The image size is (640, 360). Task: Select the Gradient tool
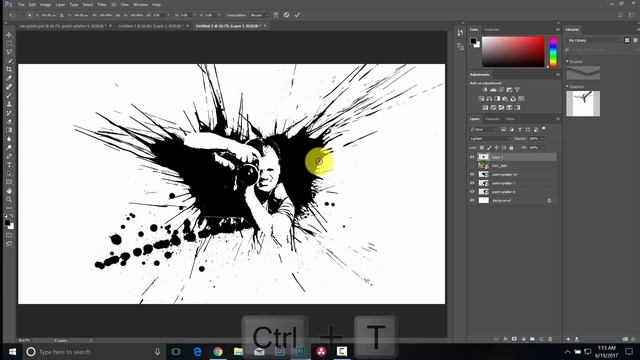(x=9, y=130)
